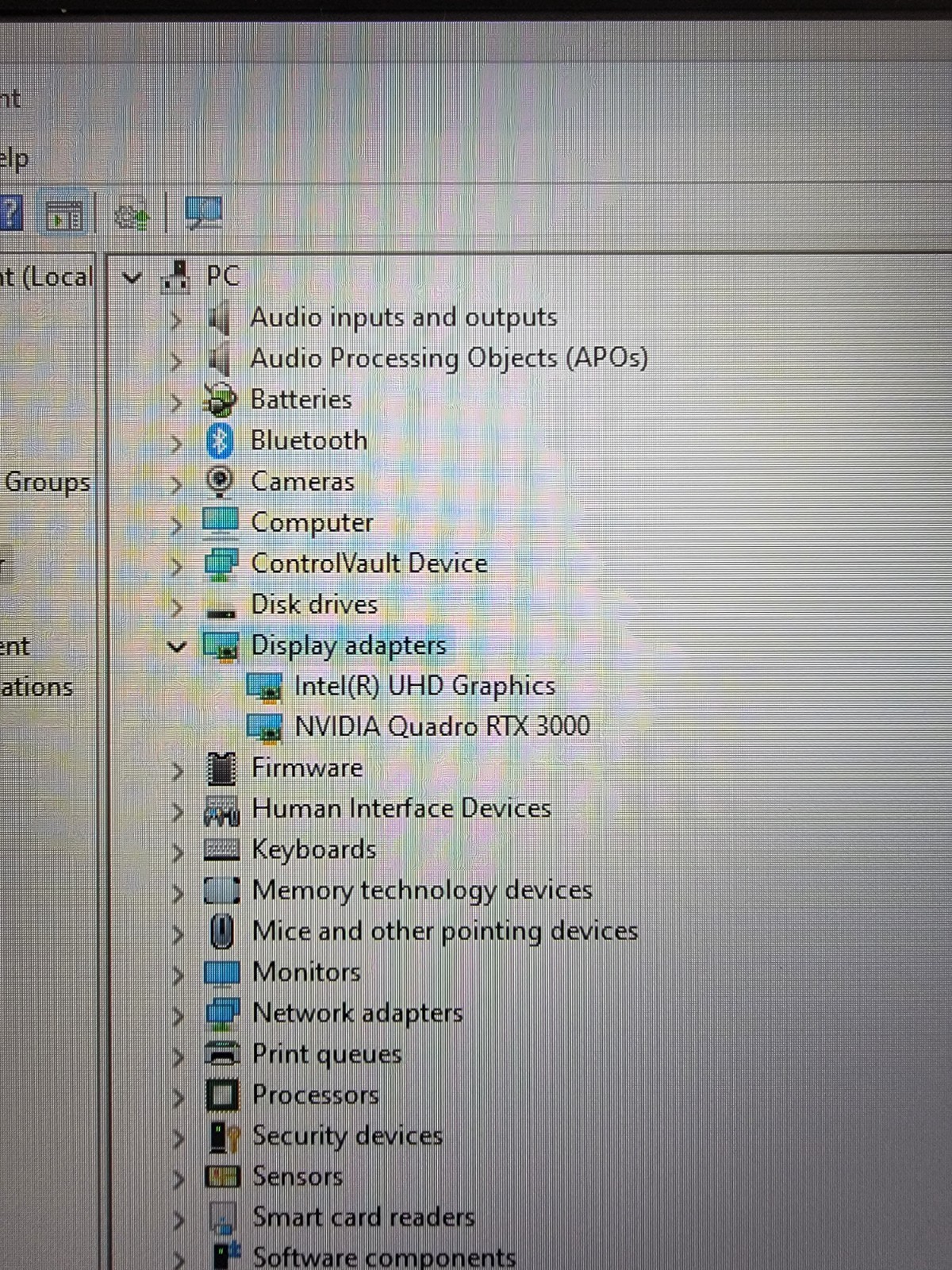Expand the Network adapters category arrow
Image resolution: width=952 pixels, height=1270 pixels.
[178, 1015]
